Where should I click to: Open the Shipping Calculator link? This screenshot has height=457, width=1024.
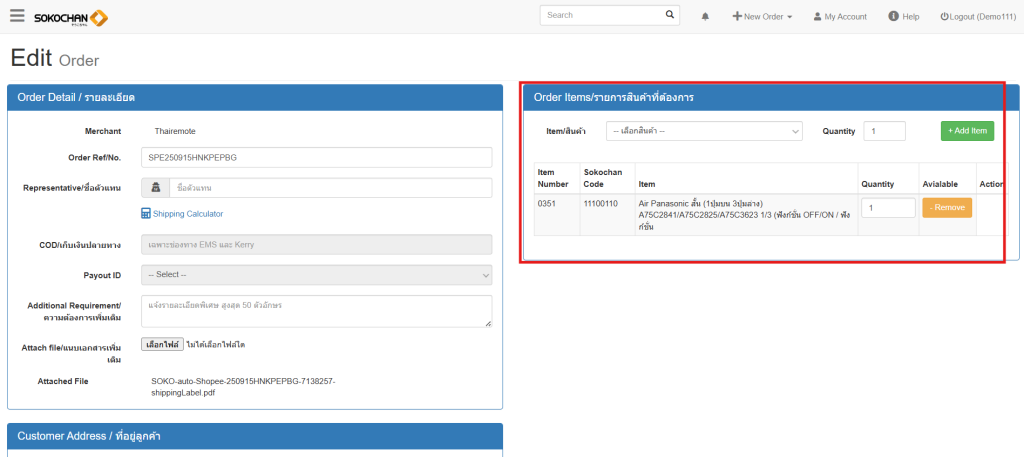point(182,214)
